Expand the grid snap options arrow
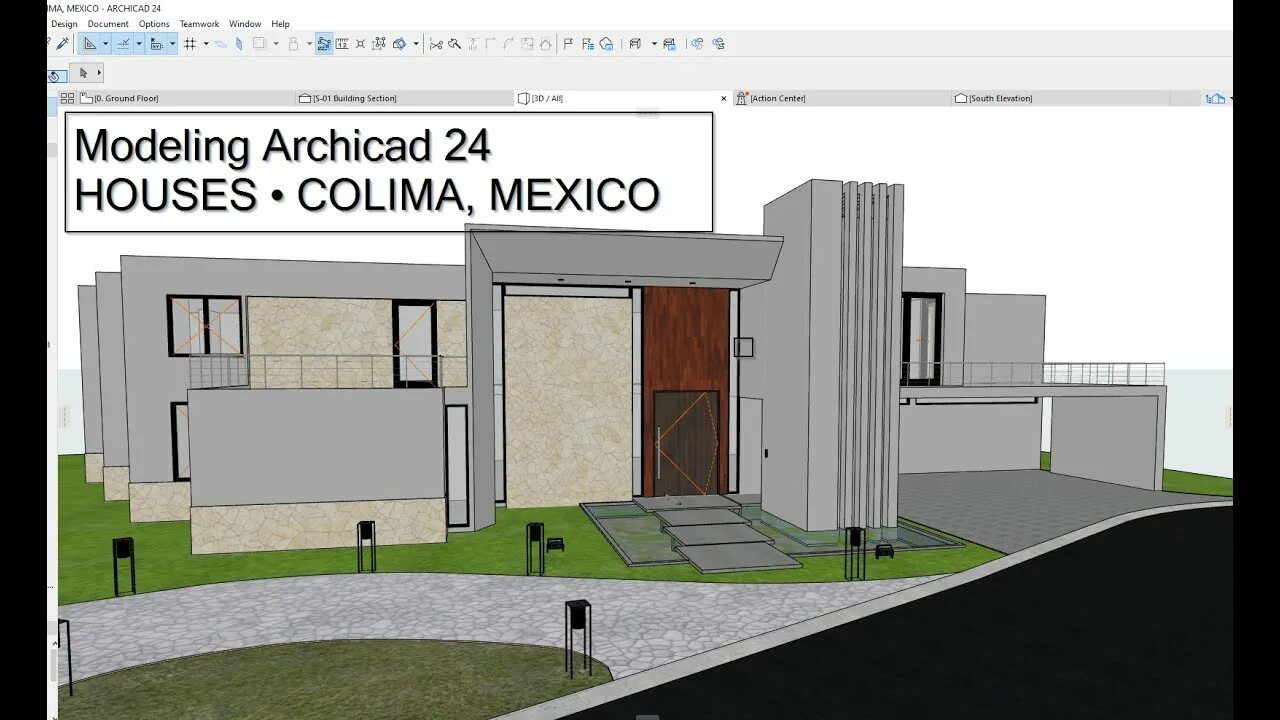 206,43
